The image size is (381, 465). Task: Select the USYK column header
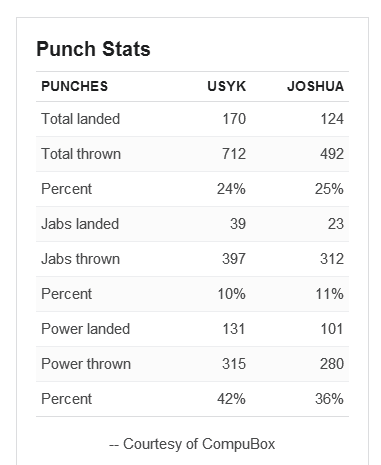point(227,86)
